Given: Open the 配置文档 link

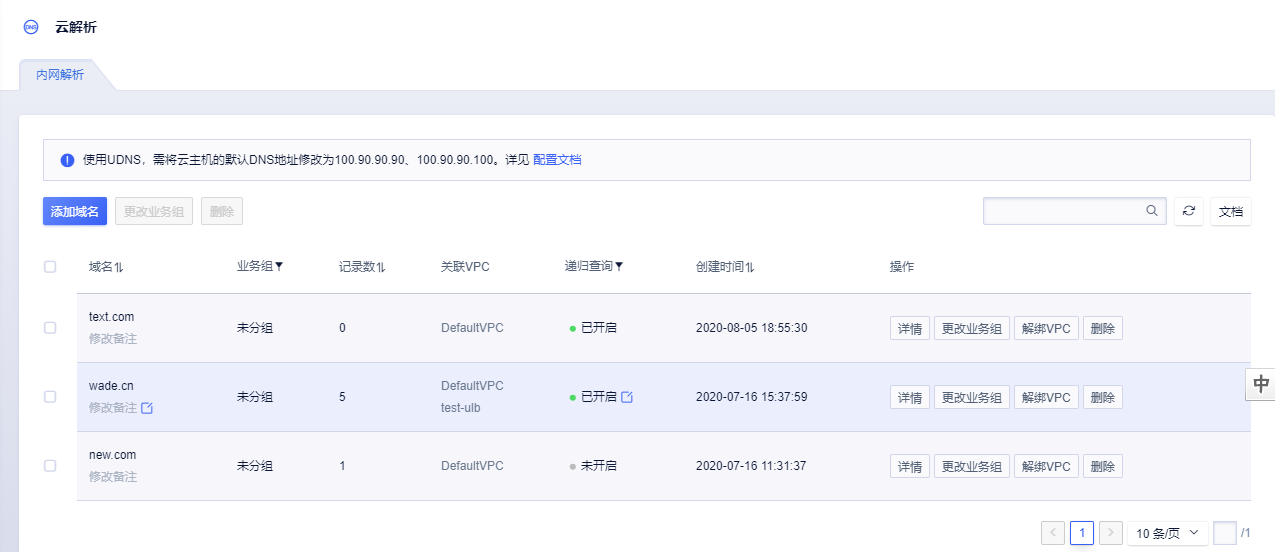Looking at the screenshot, I should click(x=557, y=159).
